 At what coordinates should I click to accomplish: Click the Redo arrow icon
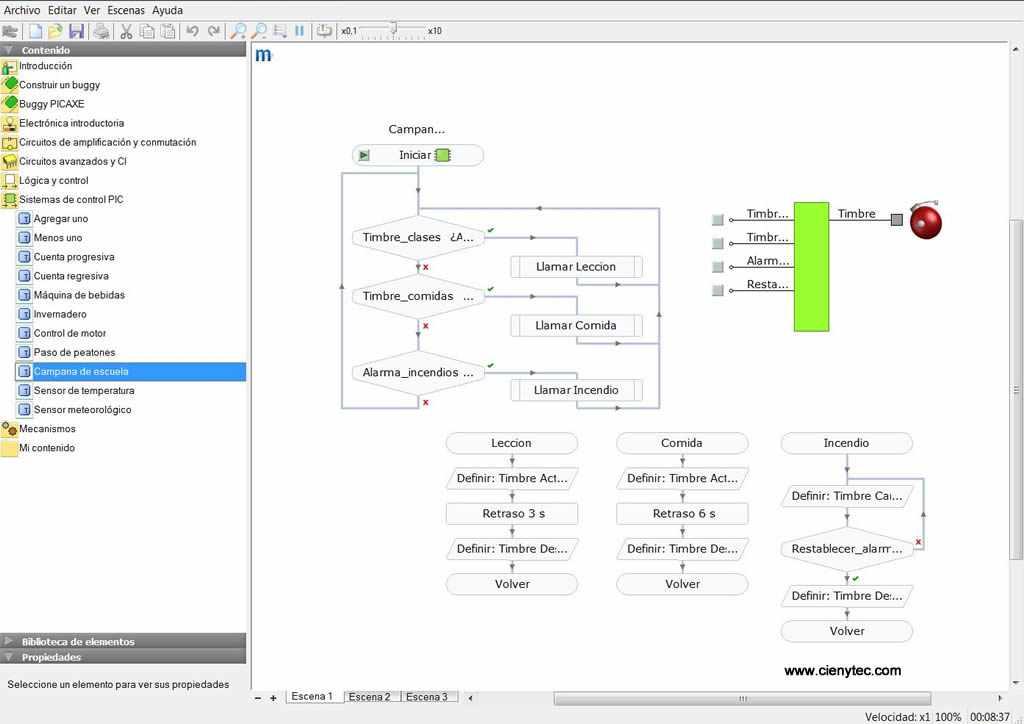pos(213,31)
